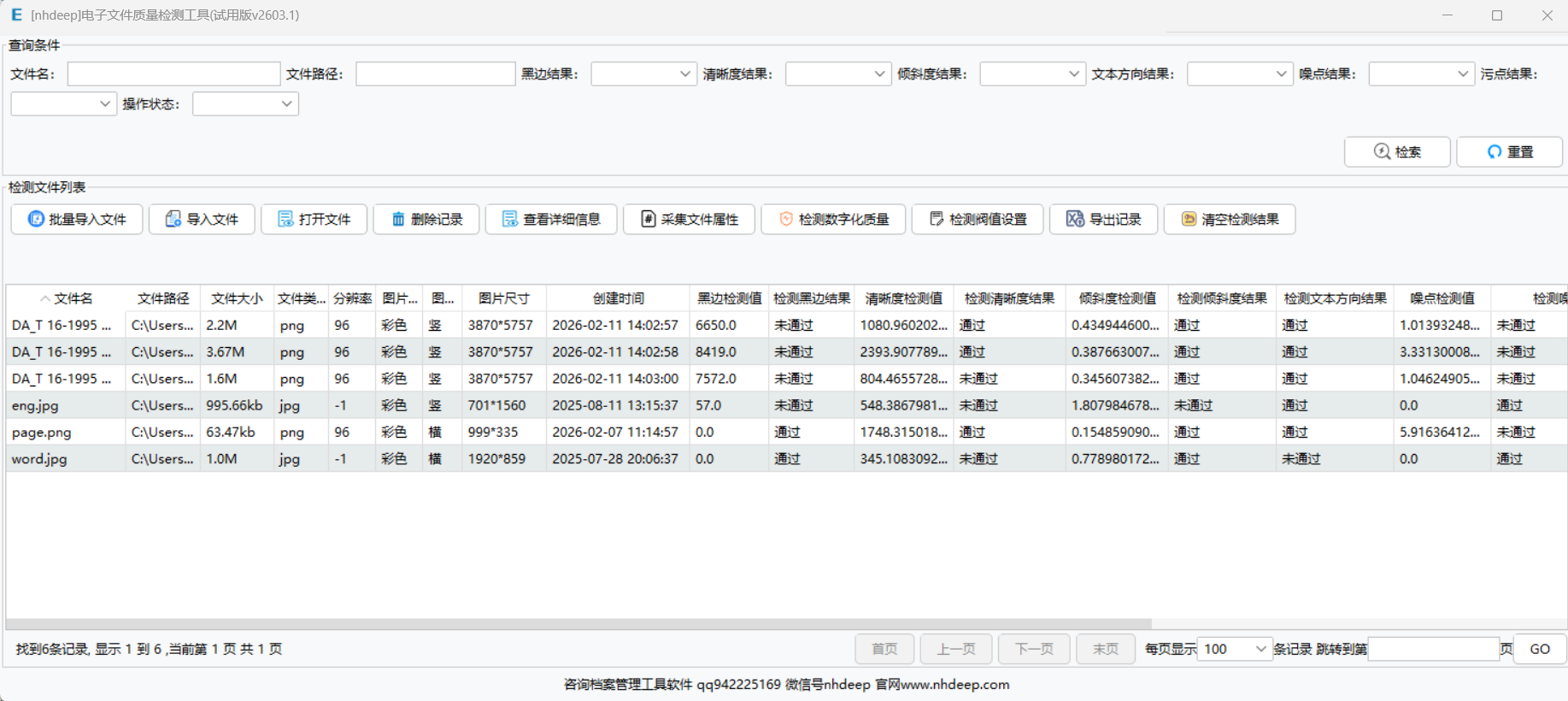This screenshot has height=701, width=1568.
Task: Click the 分辨率 column header
Action: pyautogui.click(x=352, y=298)
